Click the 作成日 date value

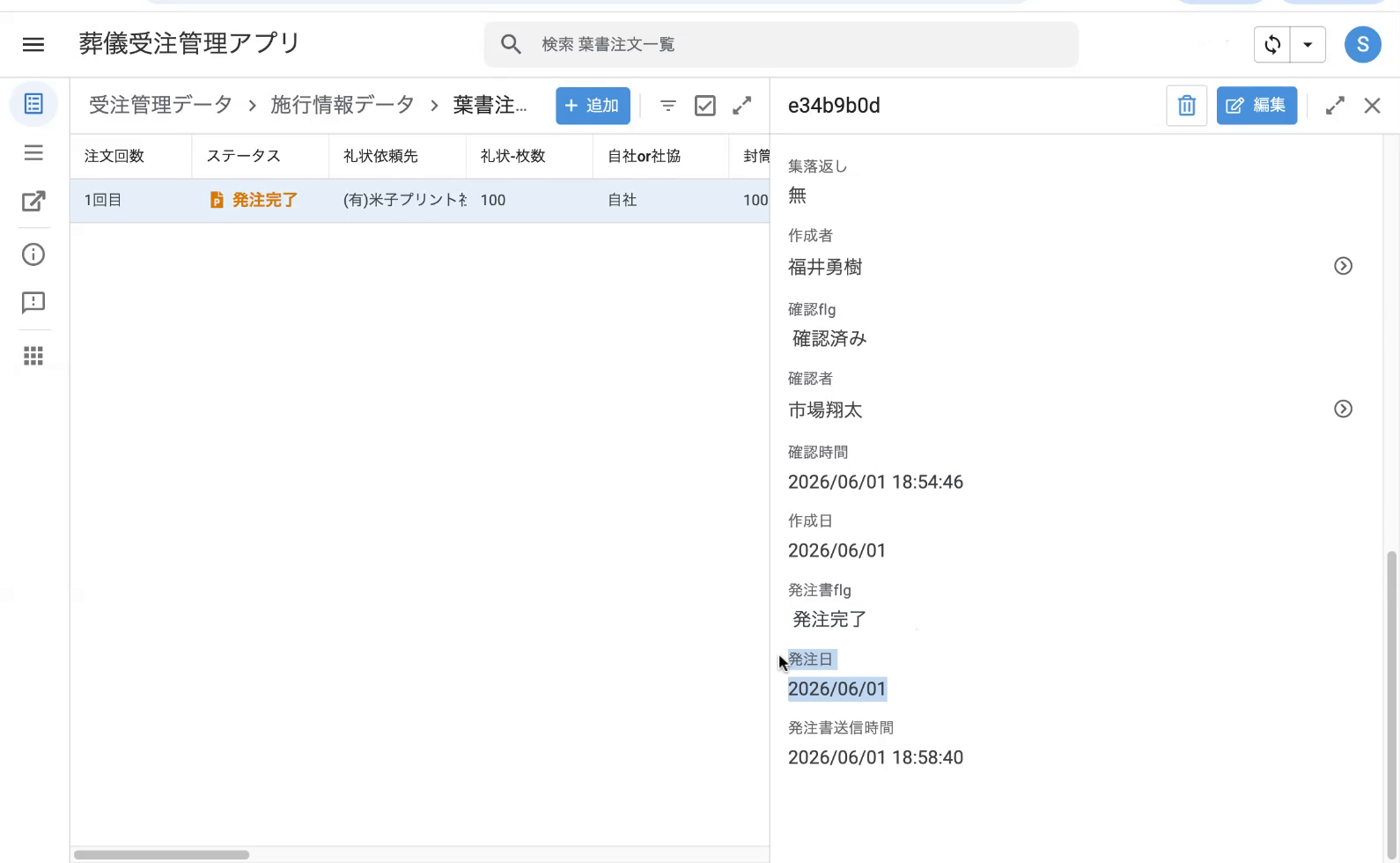(x=836, y=550)
